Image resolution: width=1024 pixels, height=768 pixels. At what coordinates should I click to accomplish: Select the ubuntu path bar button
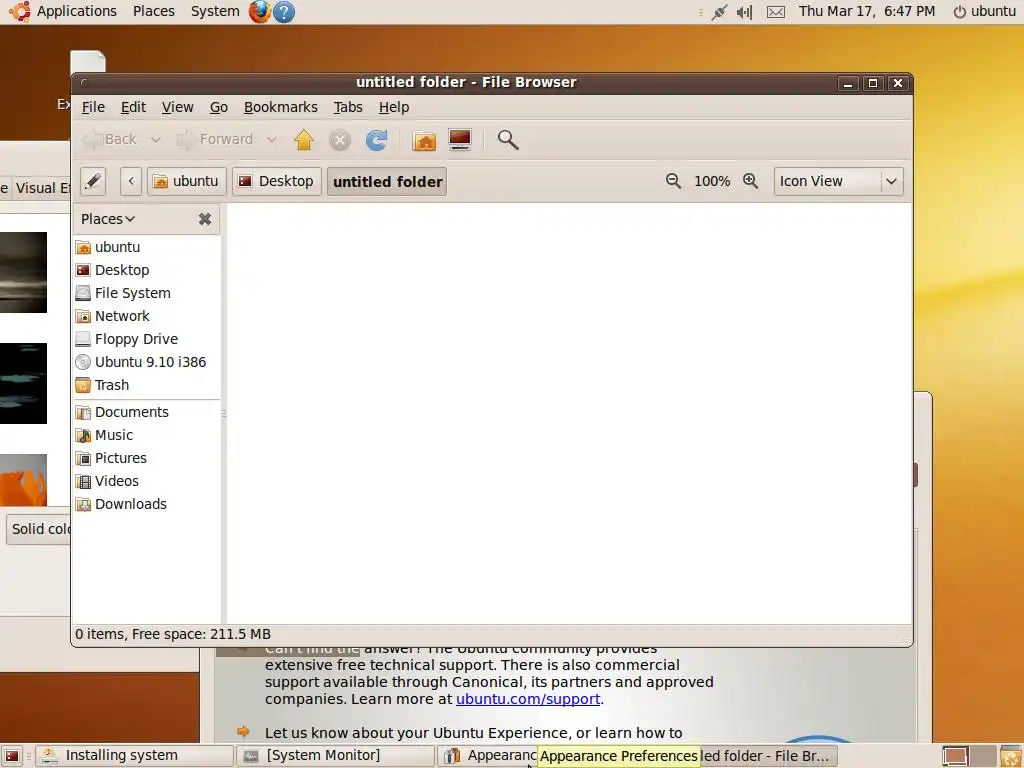(187, 181)
